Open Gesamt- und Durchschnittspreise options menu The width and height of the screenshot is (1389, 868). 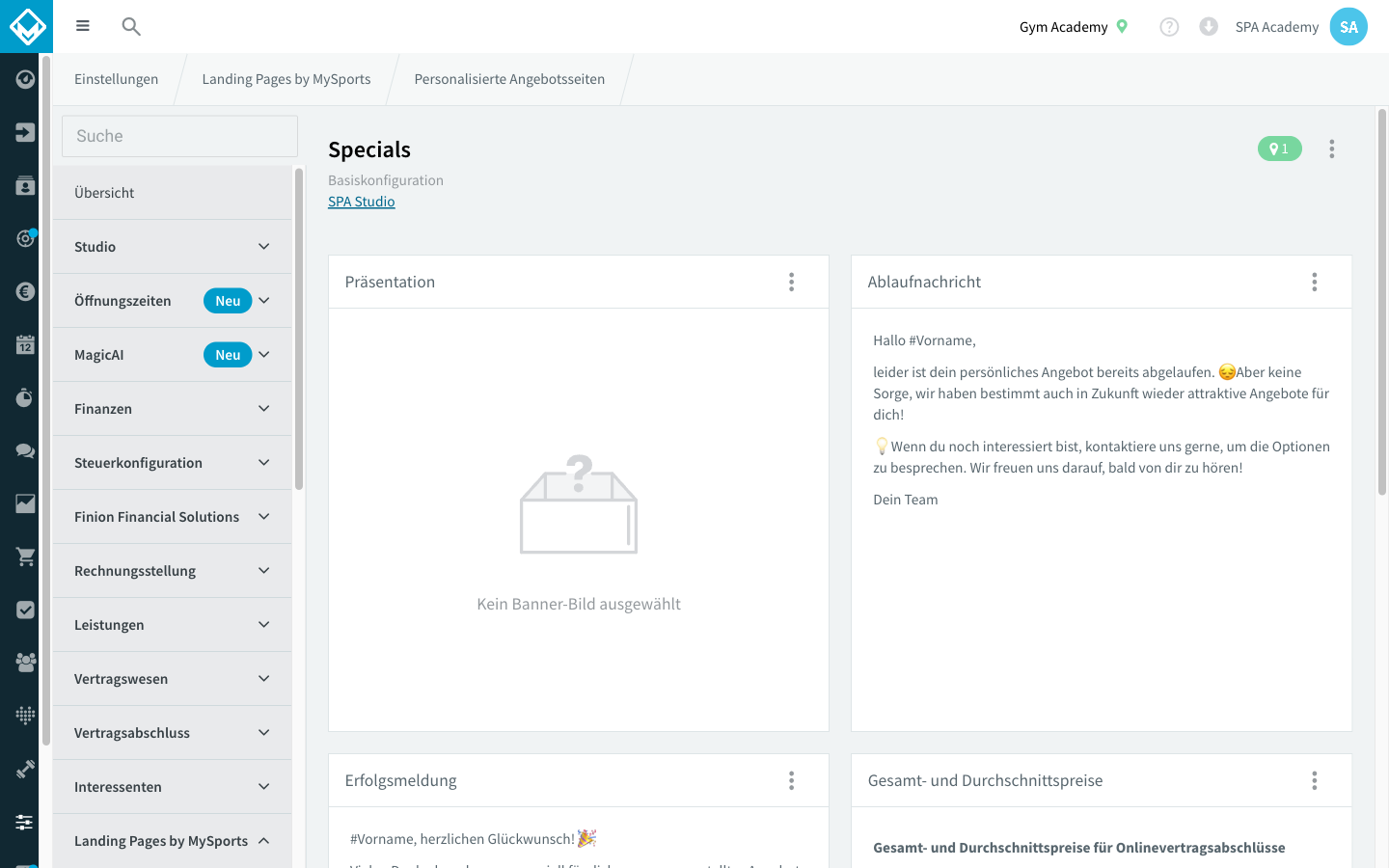[x=1315, y=780]
